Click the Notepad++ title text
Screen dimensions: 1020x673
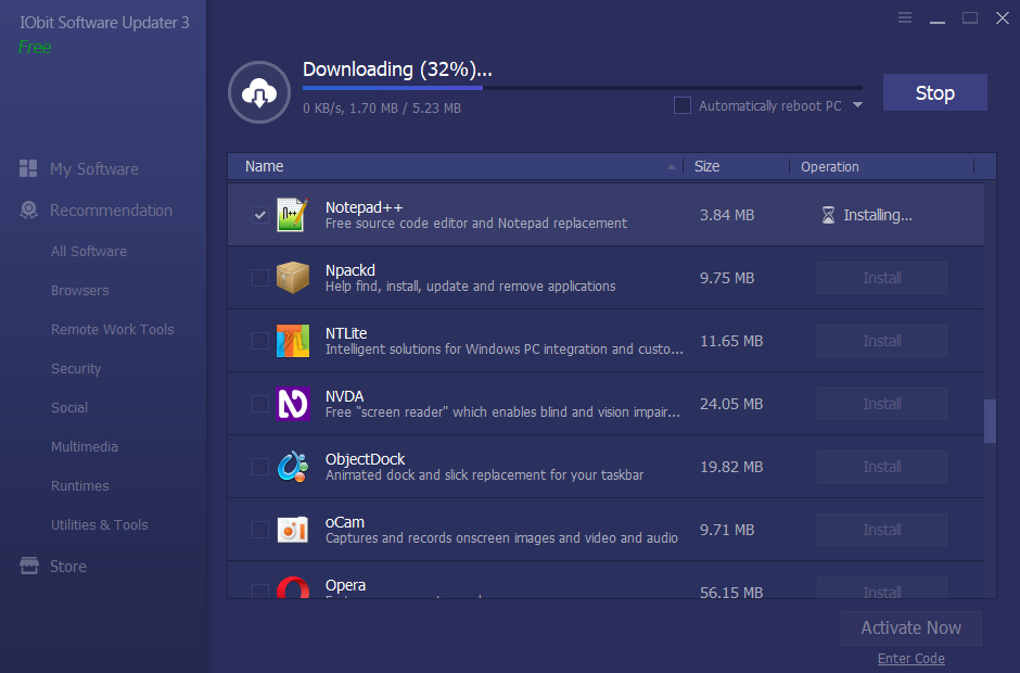(x=364, y=207)
